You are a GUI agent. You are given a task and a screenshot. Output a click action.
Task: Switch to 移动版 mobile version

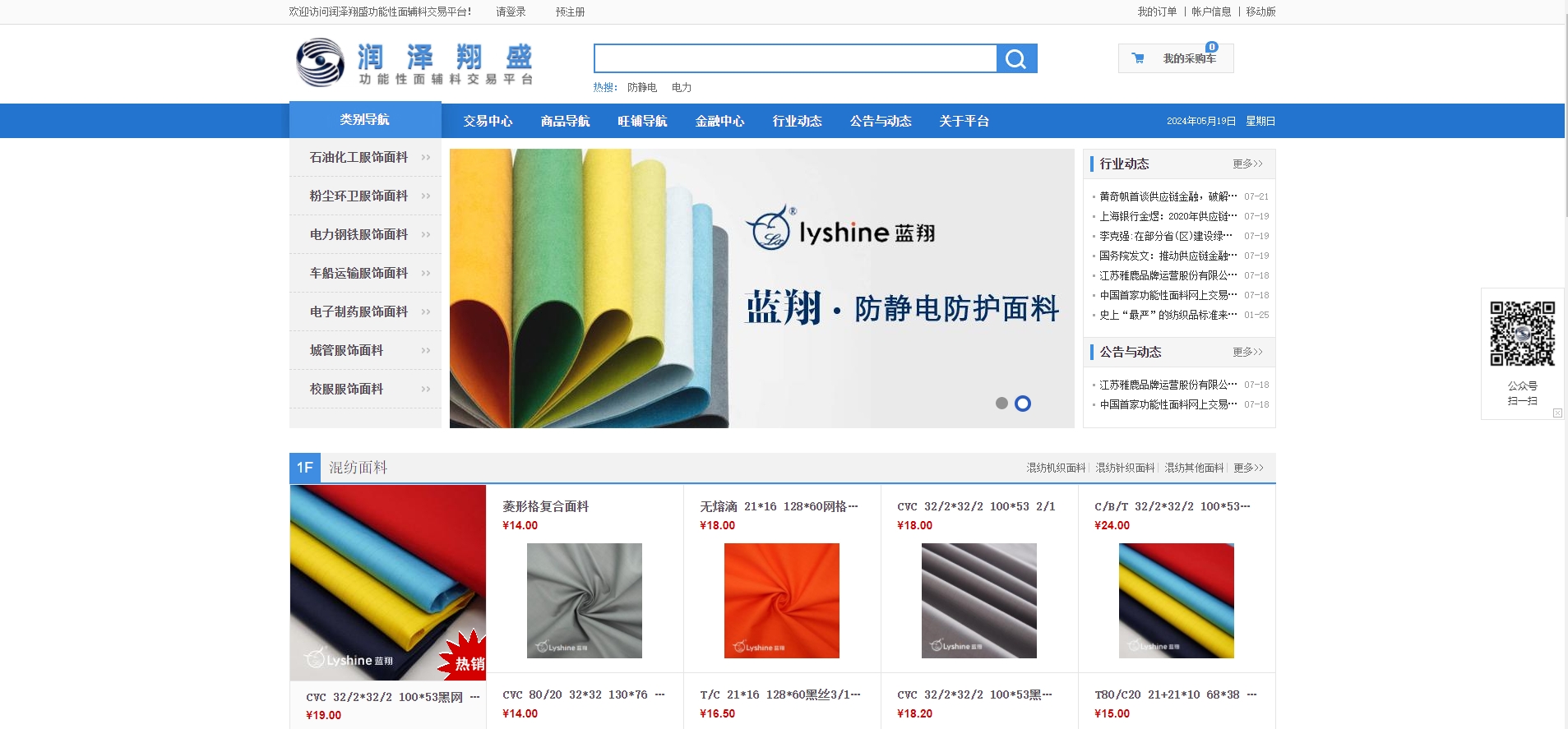(1260, 12)
